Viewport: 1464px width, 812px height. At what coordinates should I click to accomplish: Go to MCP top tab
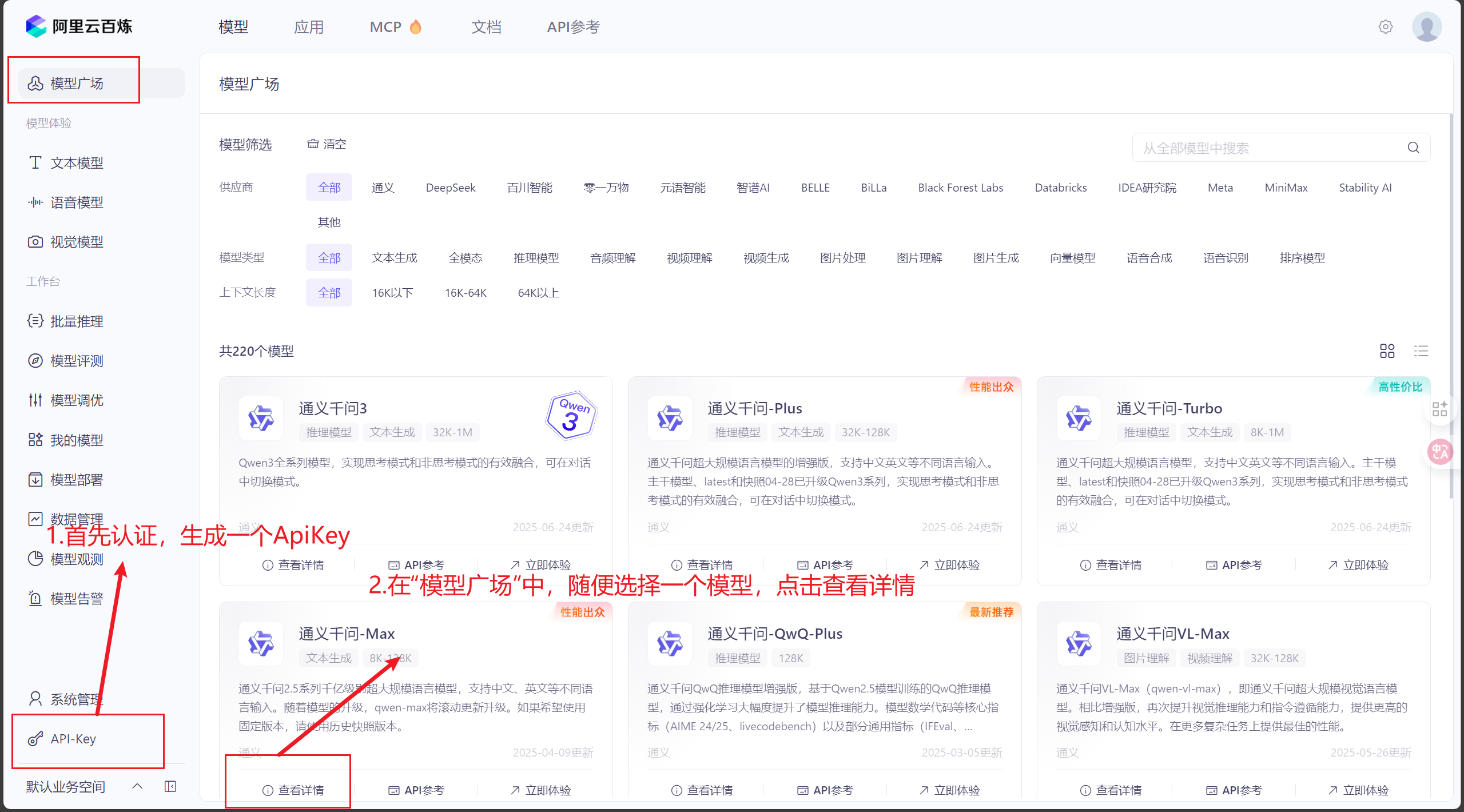coord(396,27)
